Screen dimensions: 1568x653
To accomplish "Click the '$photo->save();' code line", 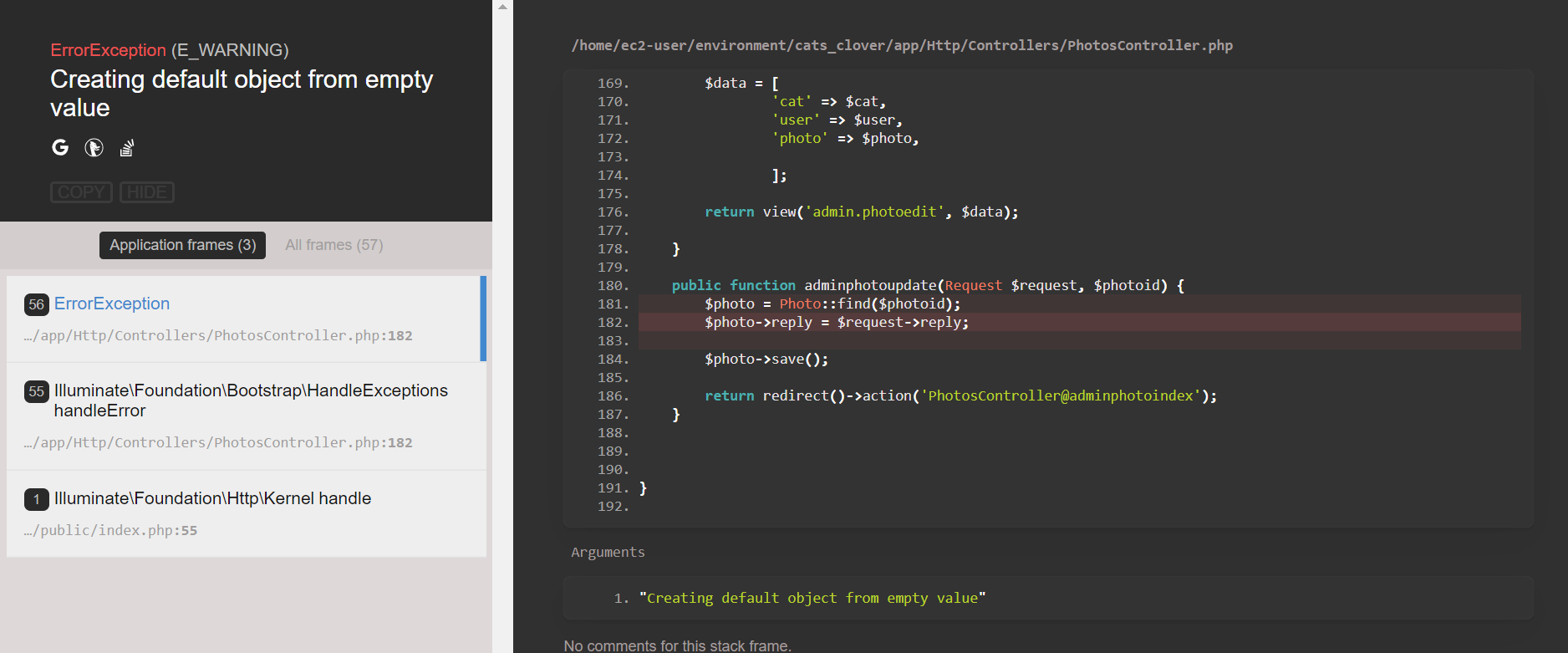I will tap(766, 359).
